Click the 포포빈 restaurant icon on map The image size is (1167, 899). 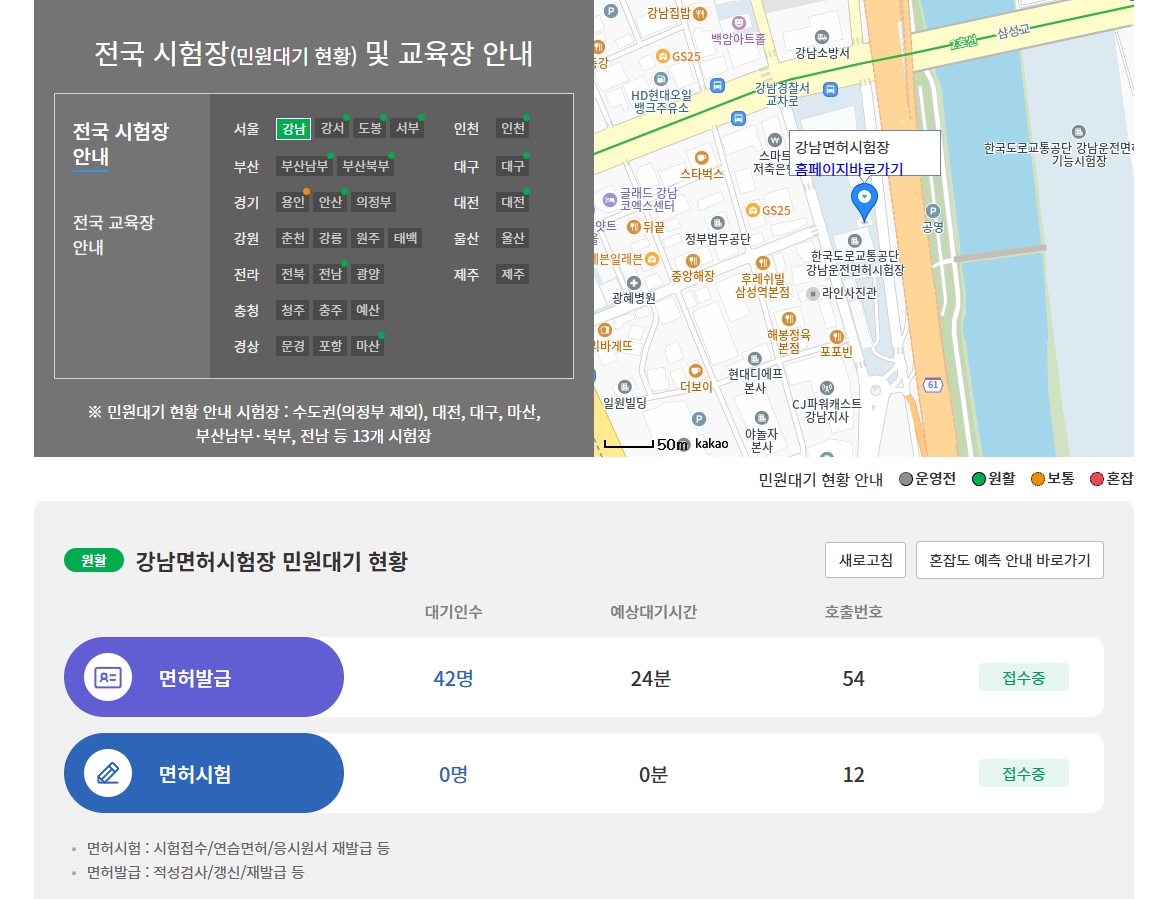coord(836,336)
